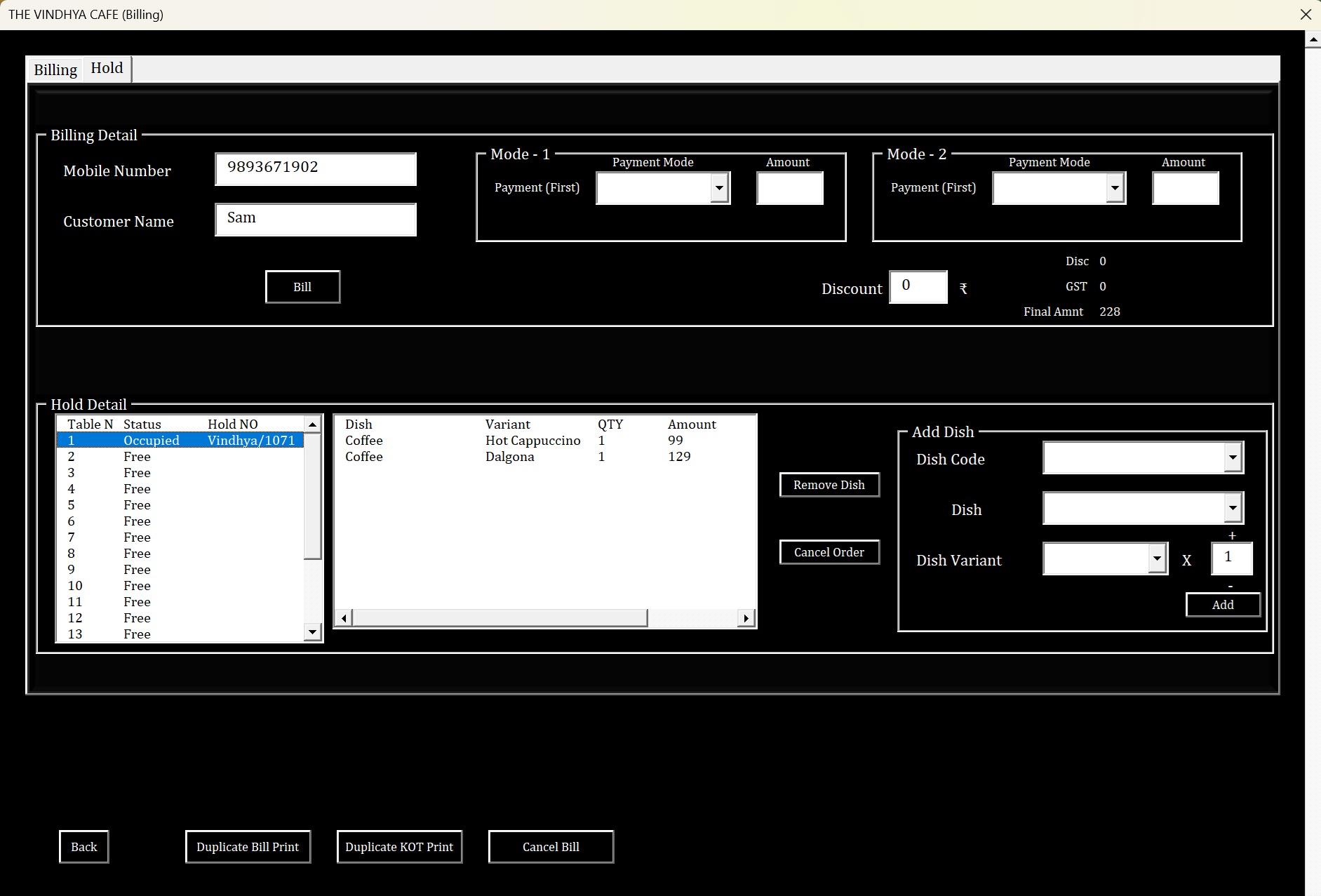
Task: Decrease quantity with the minus stepper
Action: [1230, 584]
